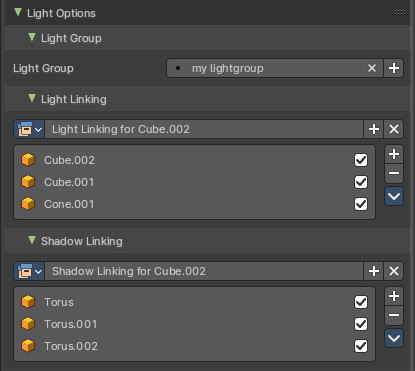Viewport: 415px width, 371px height.
Task: Open Shadow Linking collection browse dropdown
Action: [29, 271]
